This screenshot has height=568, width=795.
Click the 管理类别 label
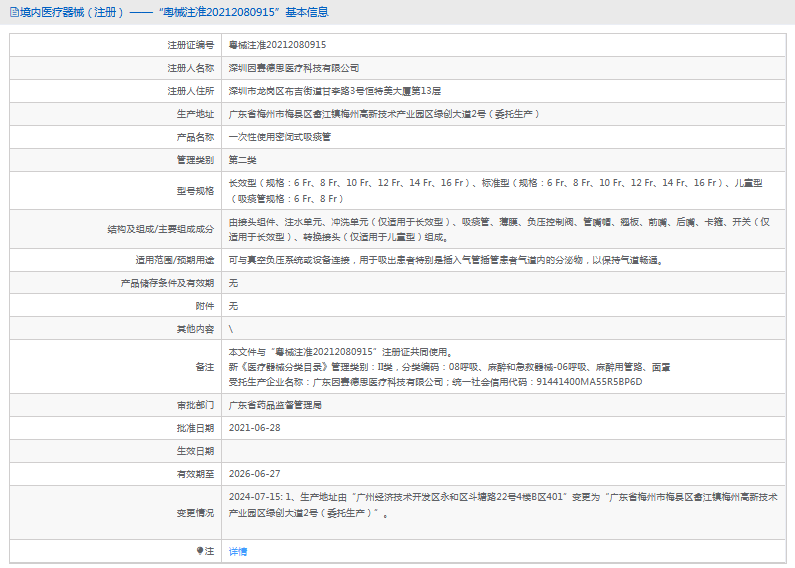click(x=195, y=160)
